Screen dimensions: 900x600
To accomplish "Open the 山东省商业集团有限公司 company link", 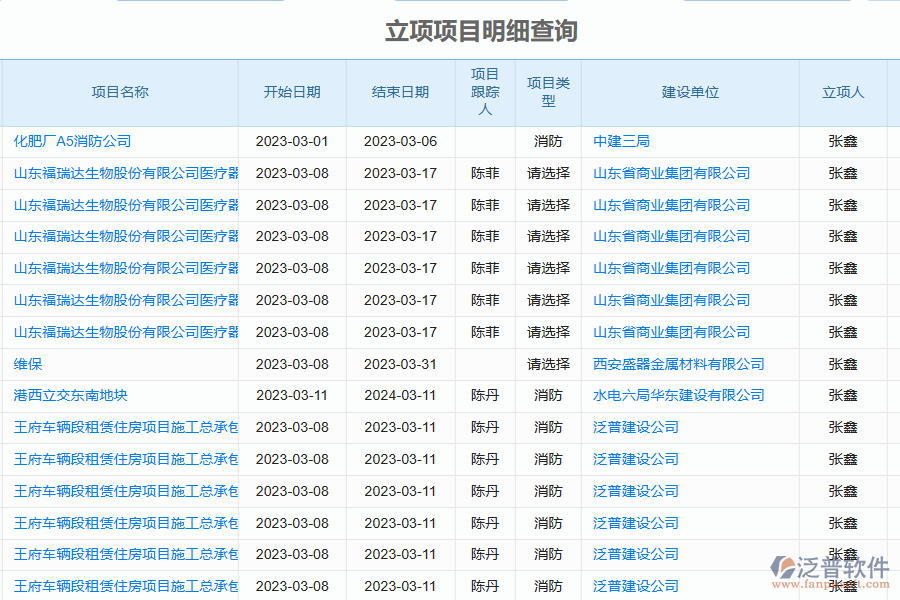I will coord(671,173).
